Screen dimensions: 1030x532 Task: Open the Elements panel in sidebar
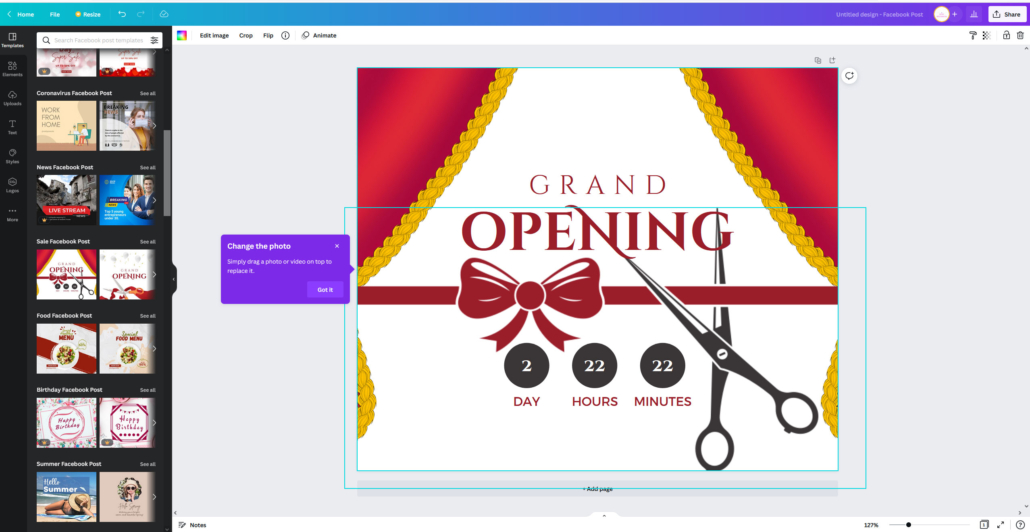[12, 68]
